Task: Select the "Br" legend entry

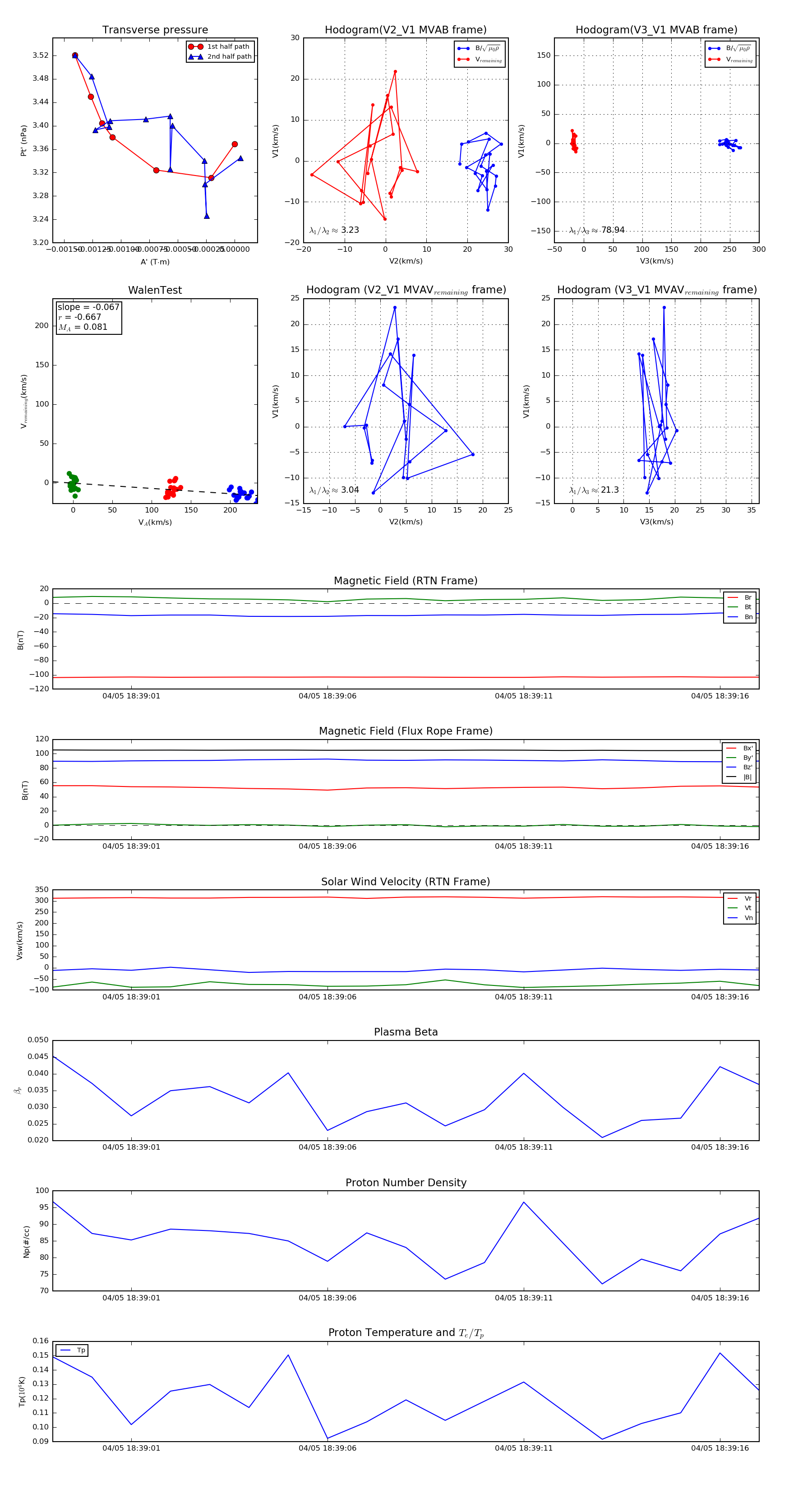Action: [x=740, y=598]
